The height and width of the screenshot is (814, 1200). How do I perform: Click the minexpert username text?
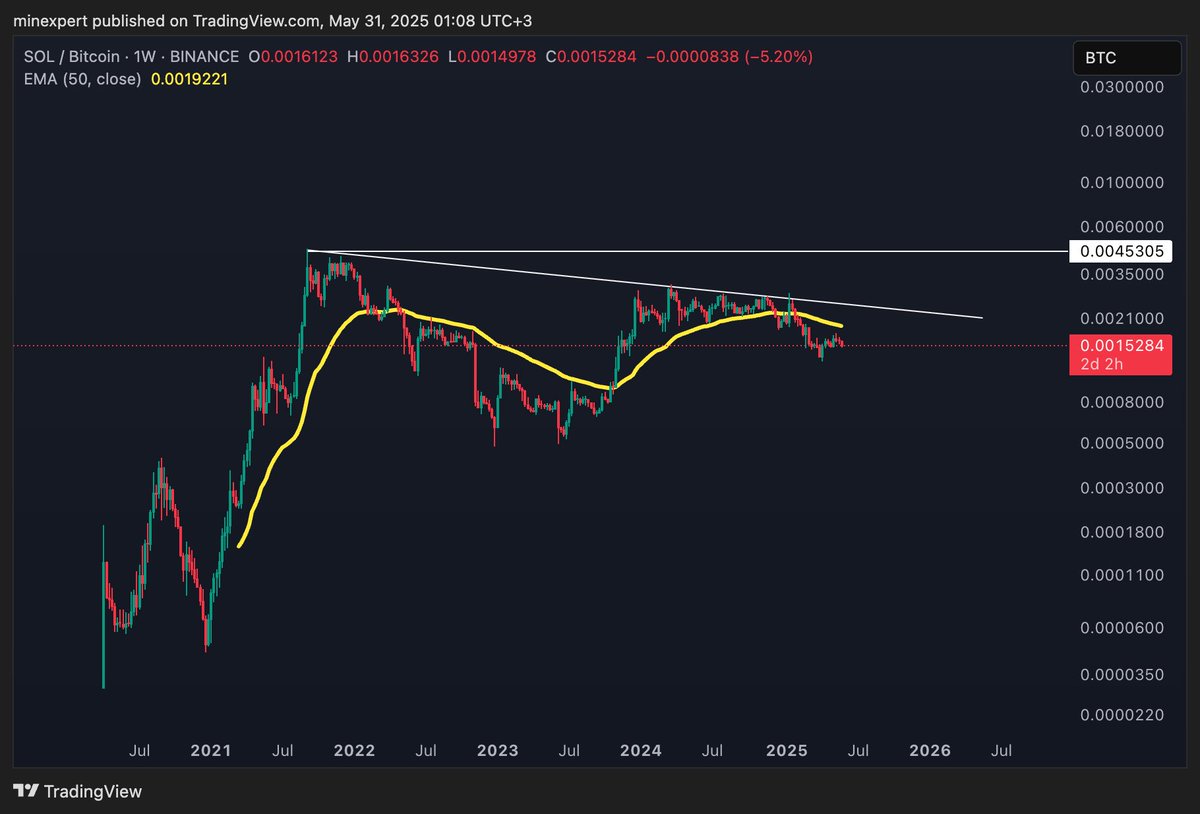(x=54, y=20)
